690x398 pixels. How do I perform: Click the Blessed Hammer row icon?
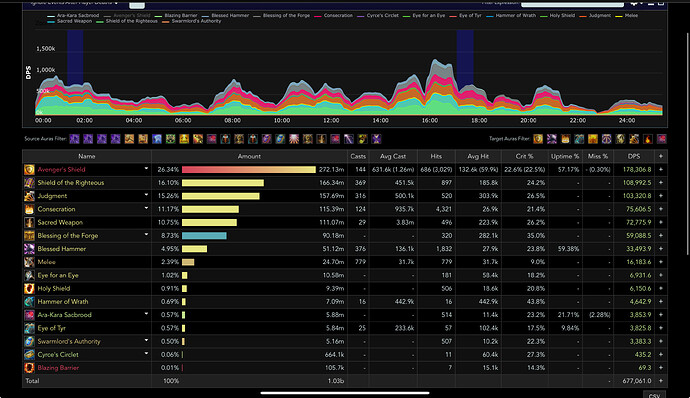29,249
